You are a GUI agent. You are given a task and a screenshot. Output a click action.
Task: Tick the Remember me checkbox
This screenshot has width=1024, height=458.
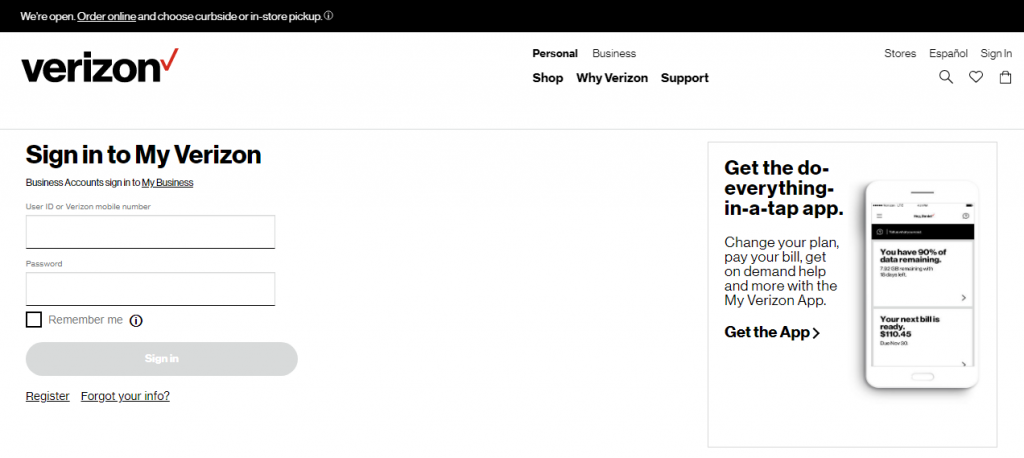(33, 319)
